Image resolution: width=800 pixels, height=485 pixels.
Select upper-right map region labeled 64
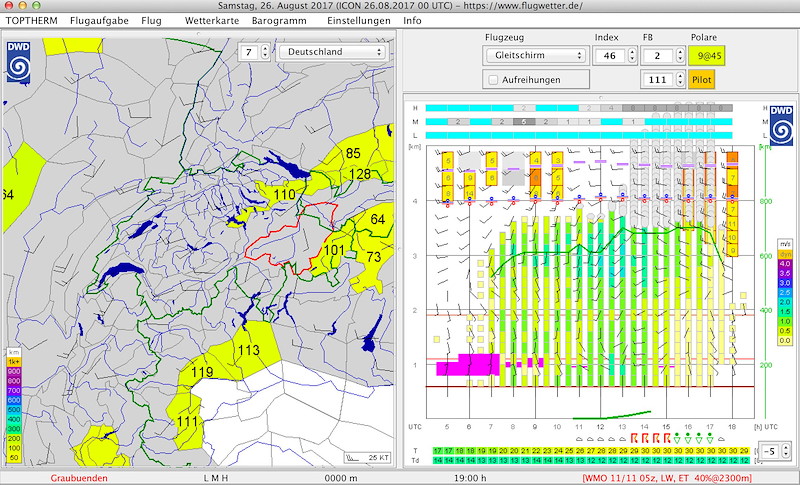pyautogui.click(x=378, y=219)
